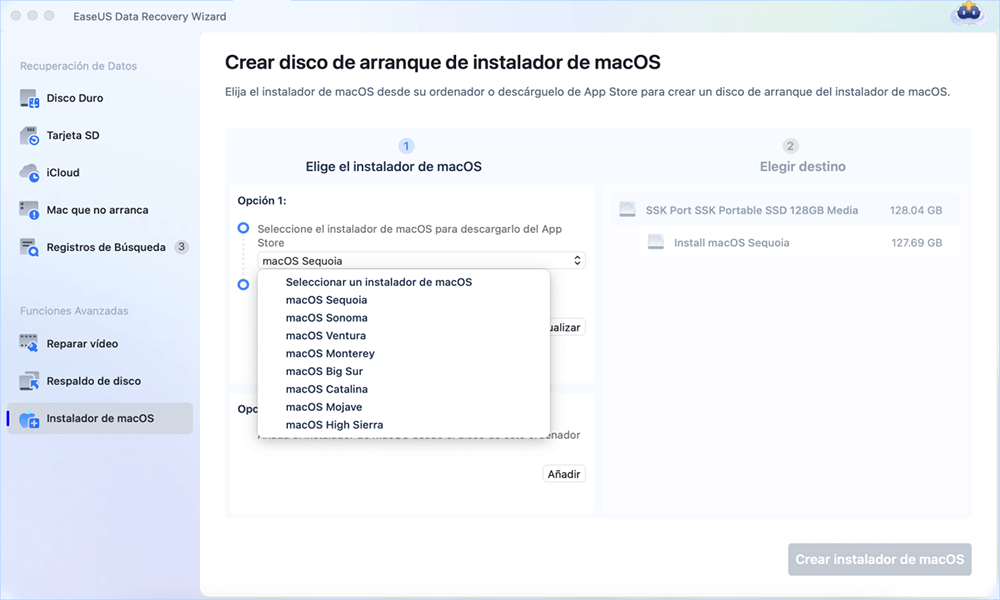Click the Install macOS Sequoia volume icon

pos(656,242)
